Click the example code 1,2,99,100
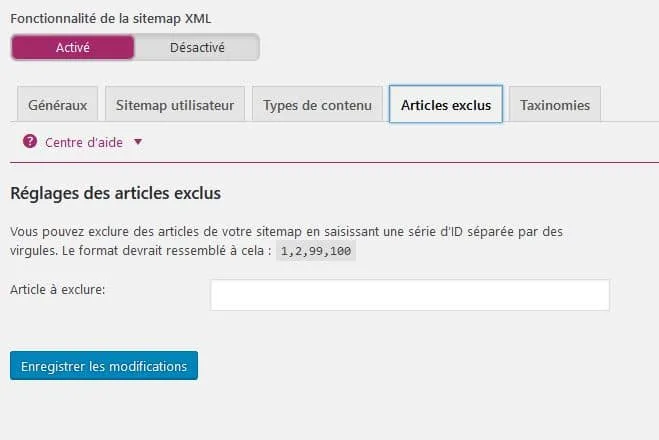The width and height of the screenshot is (659, 440). [x=316, y=251]
